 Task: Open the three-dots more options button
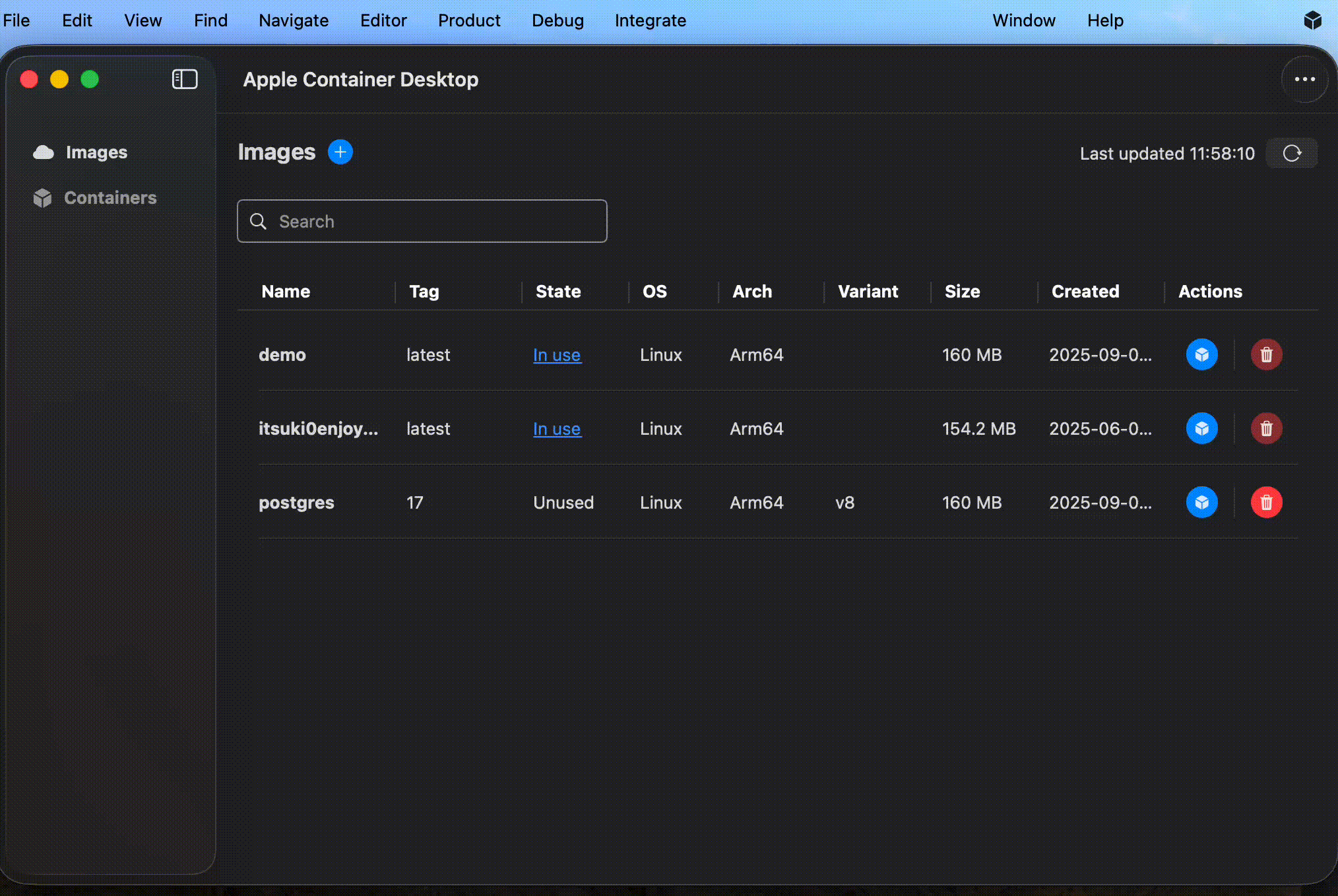point(1304,79)
